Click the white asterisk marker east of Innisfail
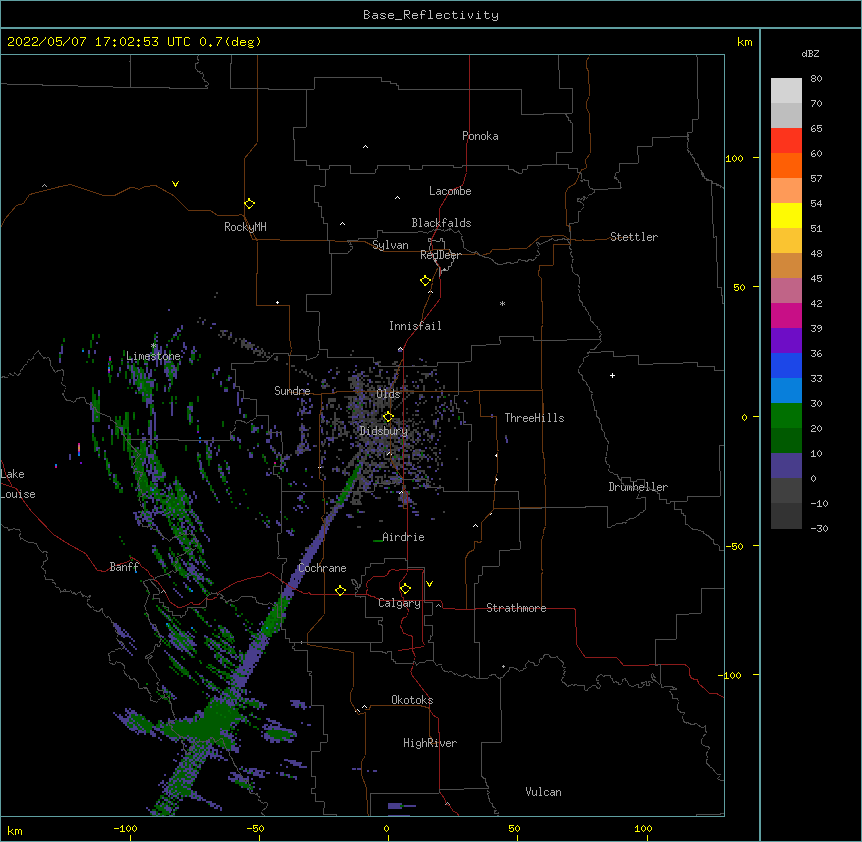This screenshot has width=862, height=842. (502, 303)
